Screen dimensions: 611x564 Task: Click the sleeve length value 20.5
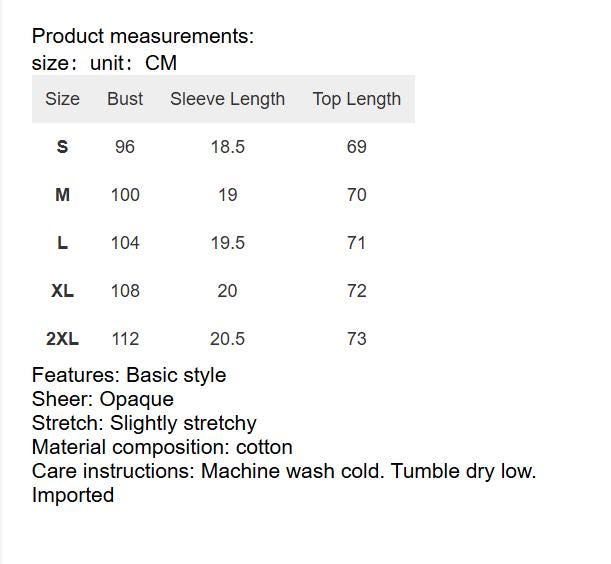[x=228, y=339]
